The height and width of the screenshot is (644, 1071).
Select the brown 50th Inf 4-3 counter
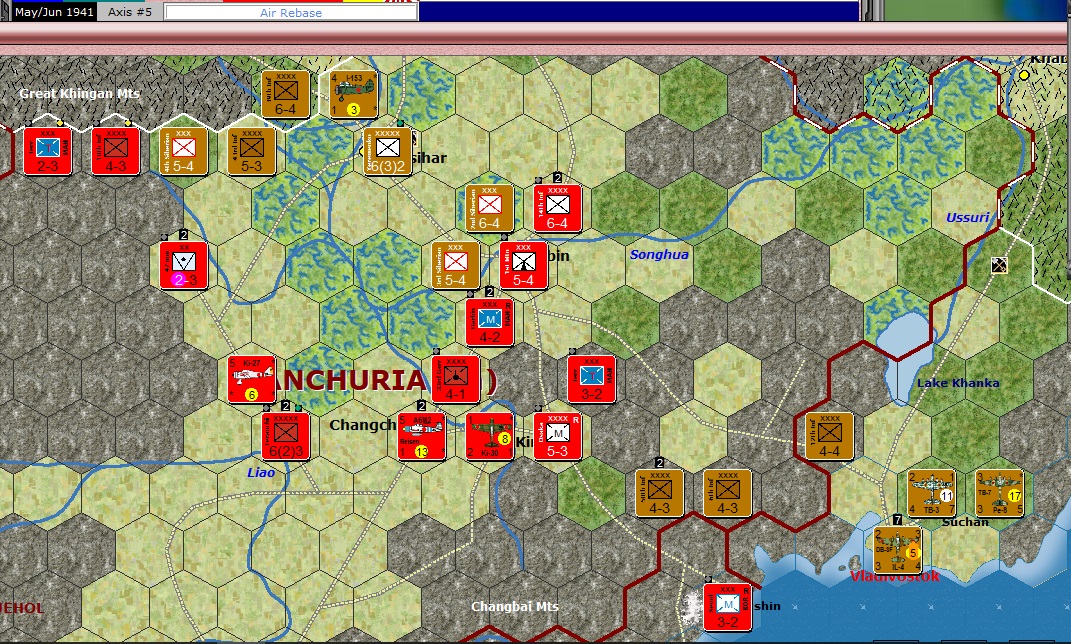(659, 493)
